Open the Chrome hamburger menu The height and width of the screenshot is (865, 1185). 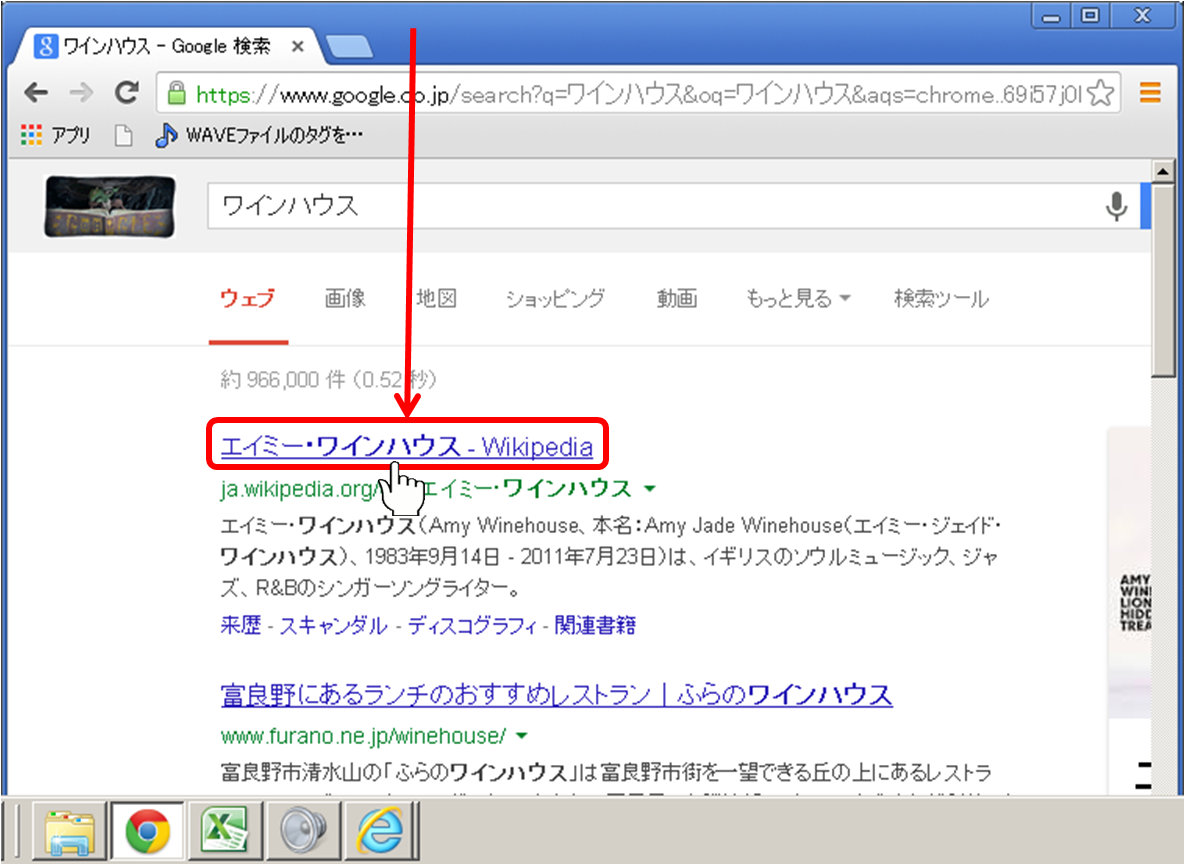[x=1150, y=94]
